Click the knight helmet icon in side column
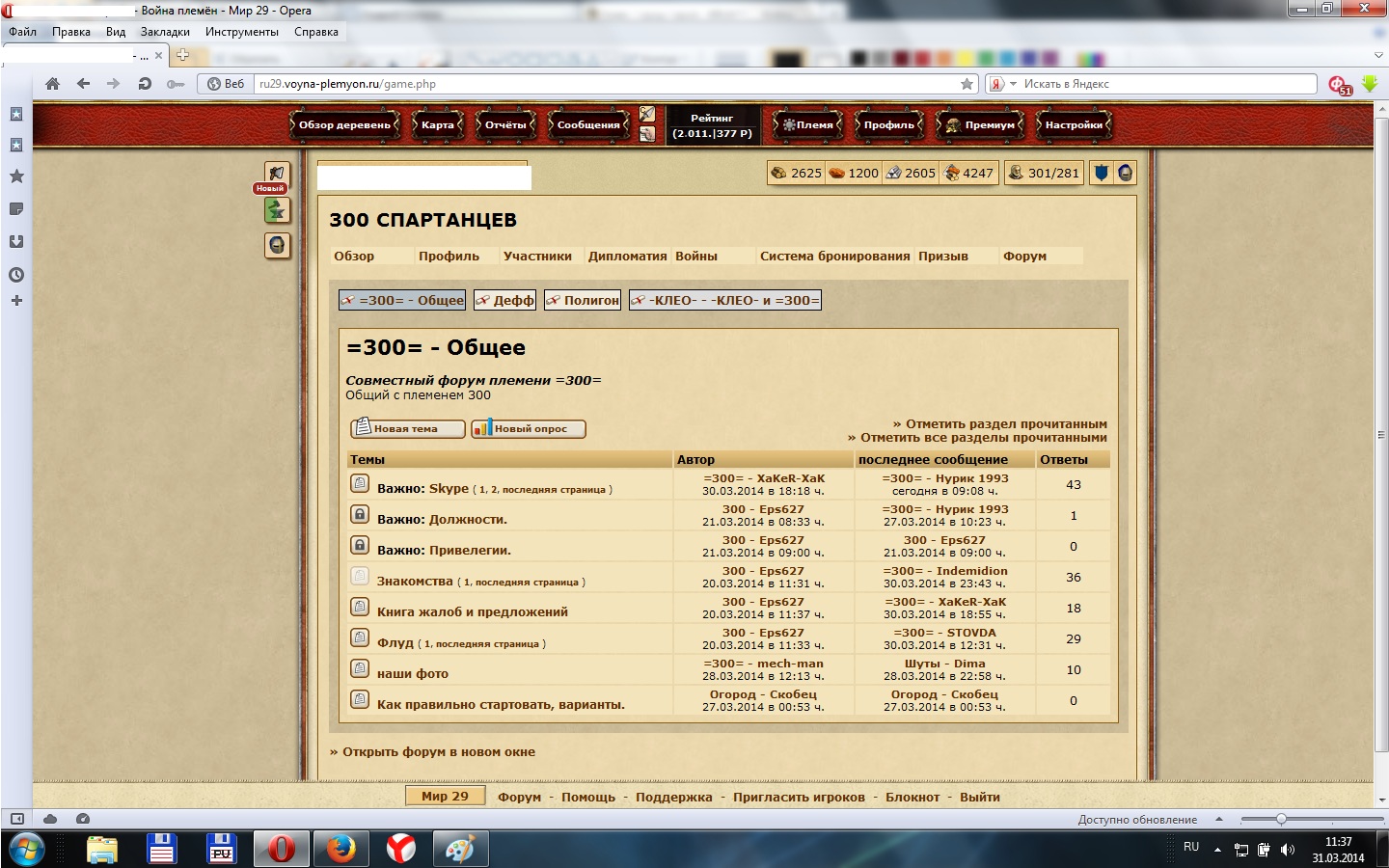Screen dimensions: 1389x868 click(277, 245)
